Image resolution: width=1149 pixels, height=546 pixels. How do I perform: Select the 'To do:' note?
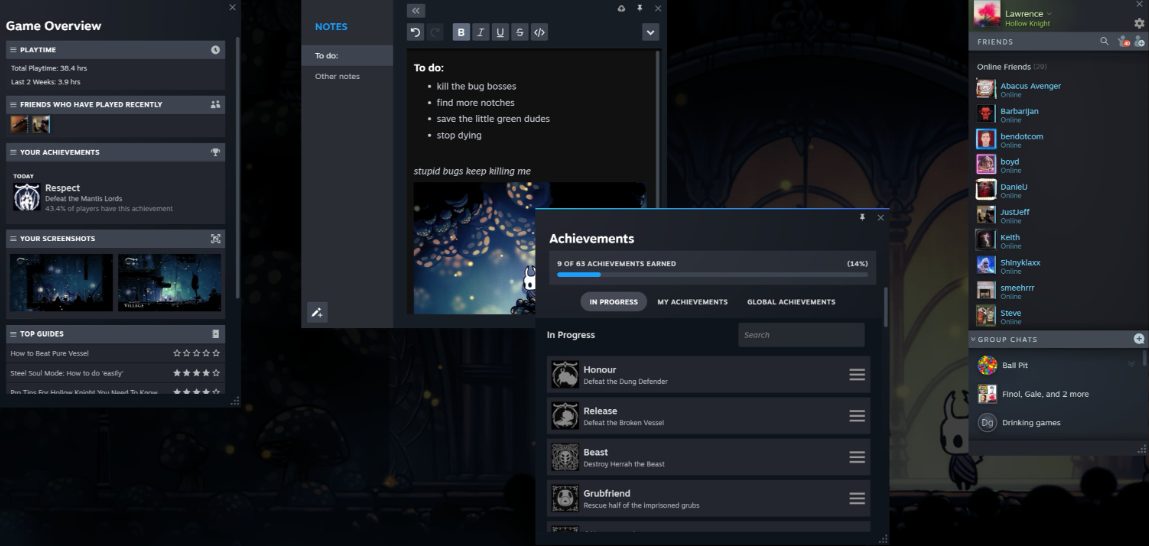pos(347,56)
